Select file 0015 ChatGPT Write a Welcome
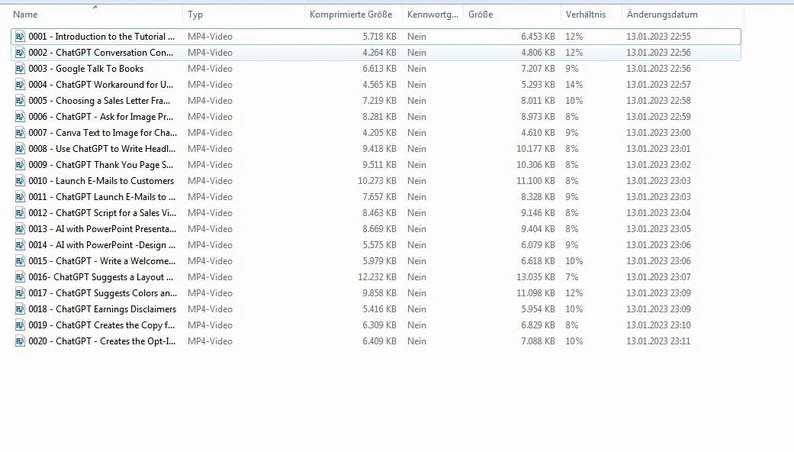794x452 pixels. tap(102, 261)
